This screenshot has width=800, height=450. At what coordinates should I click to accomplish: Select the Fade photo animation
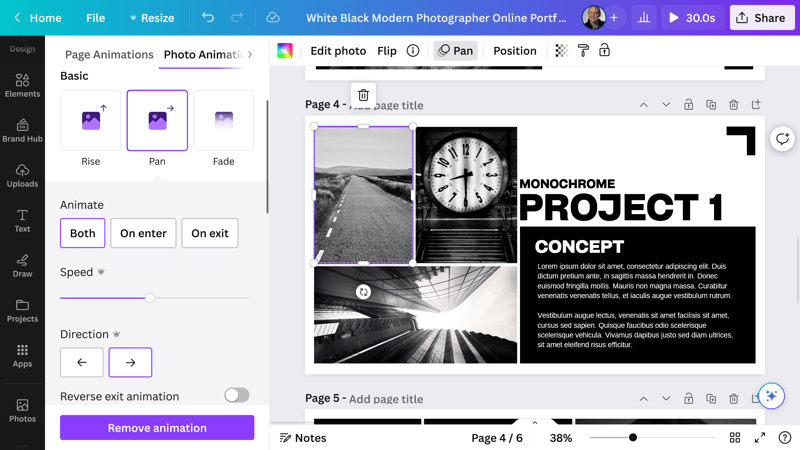[x=223, y=120]
